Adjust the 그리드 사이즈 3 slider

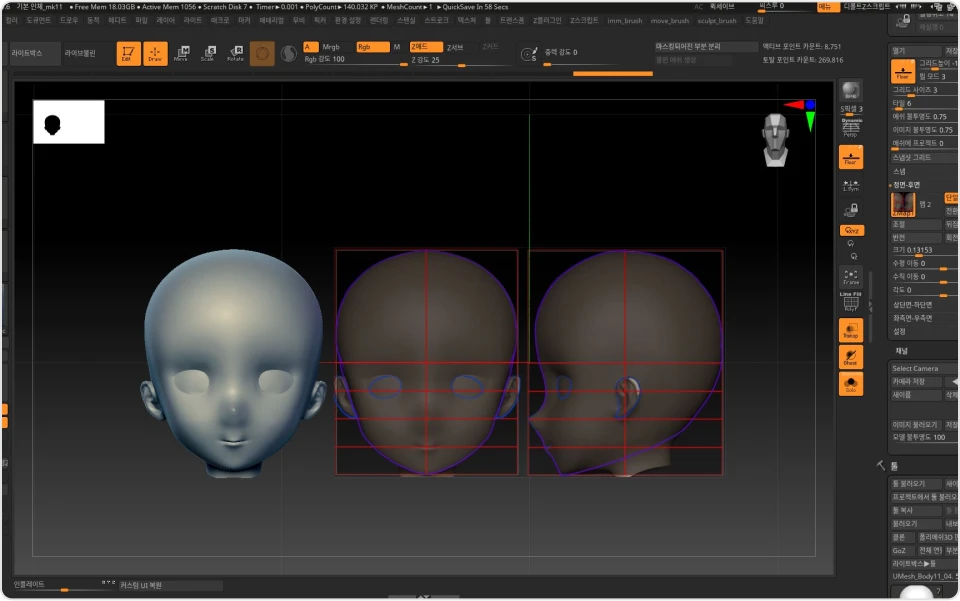tap(924, 91)
